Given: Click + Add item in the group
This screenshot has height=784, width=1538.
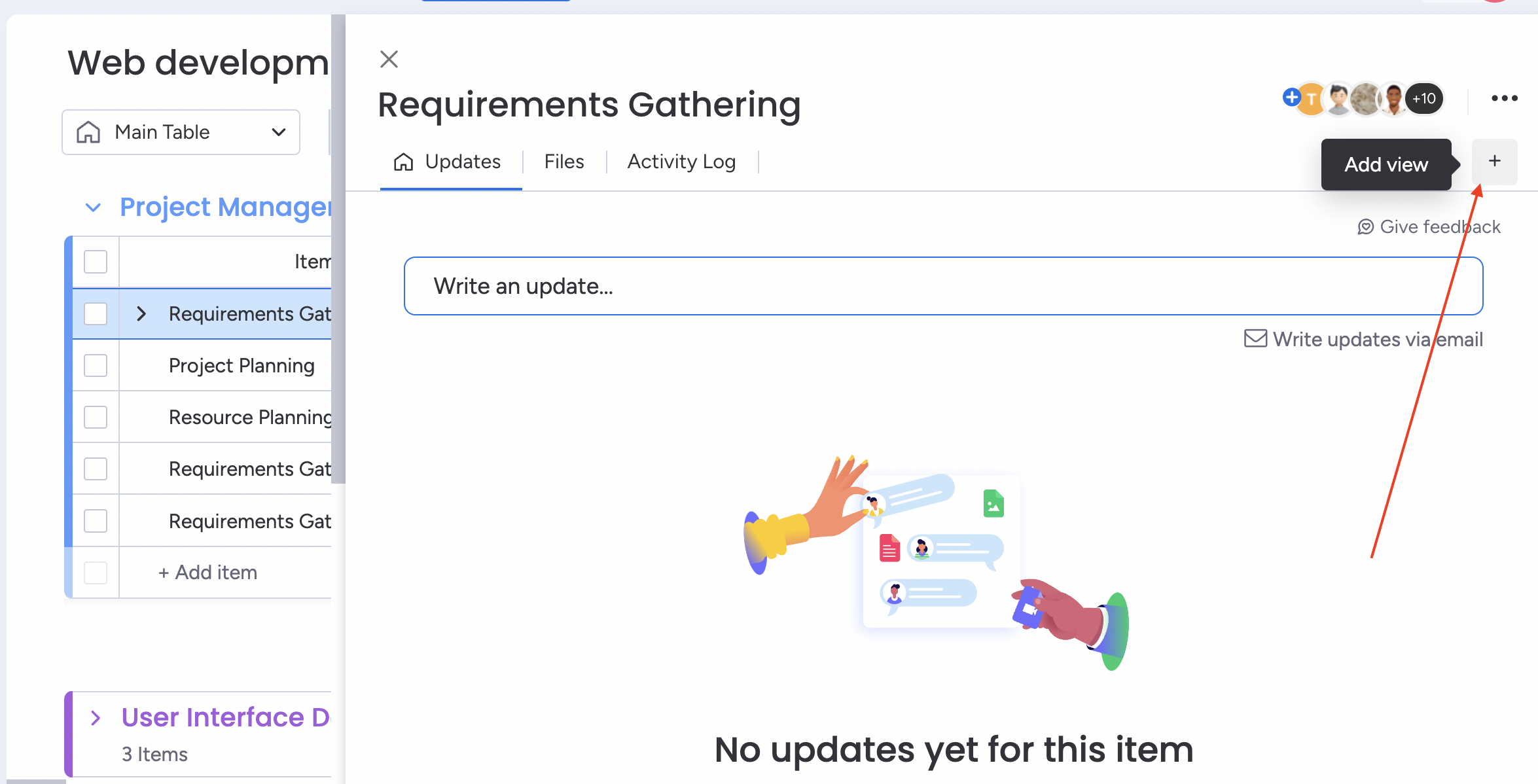Looking at the screenshot, I should pyautogui.click(x=207, y=572).
